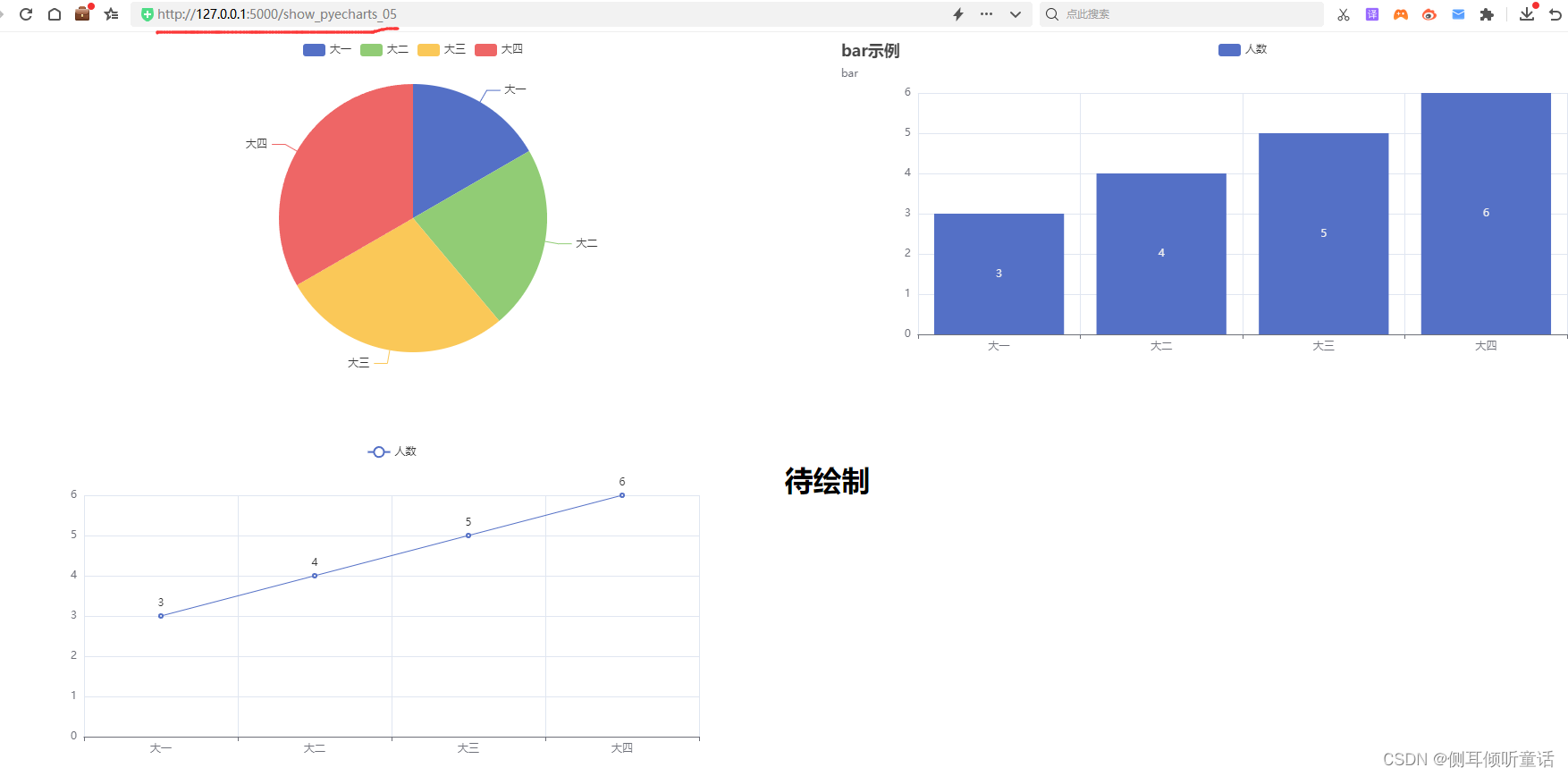
Task: Toggle 大一 in the pie legend
Action: 327,49
